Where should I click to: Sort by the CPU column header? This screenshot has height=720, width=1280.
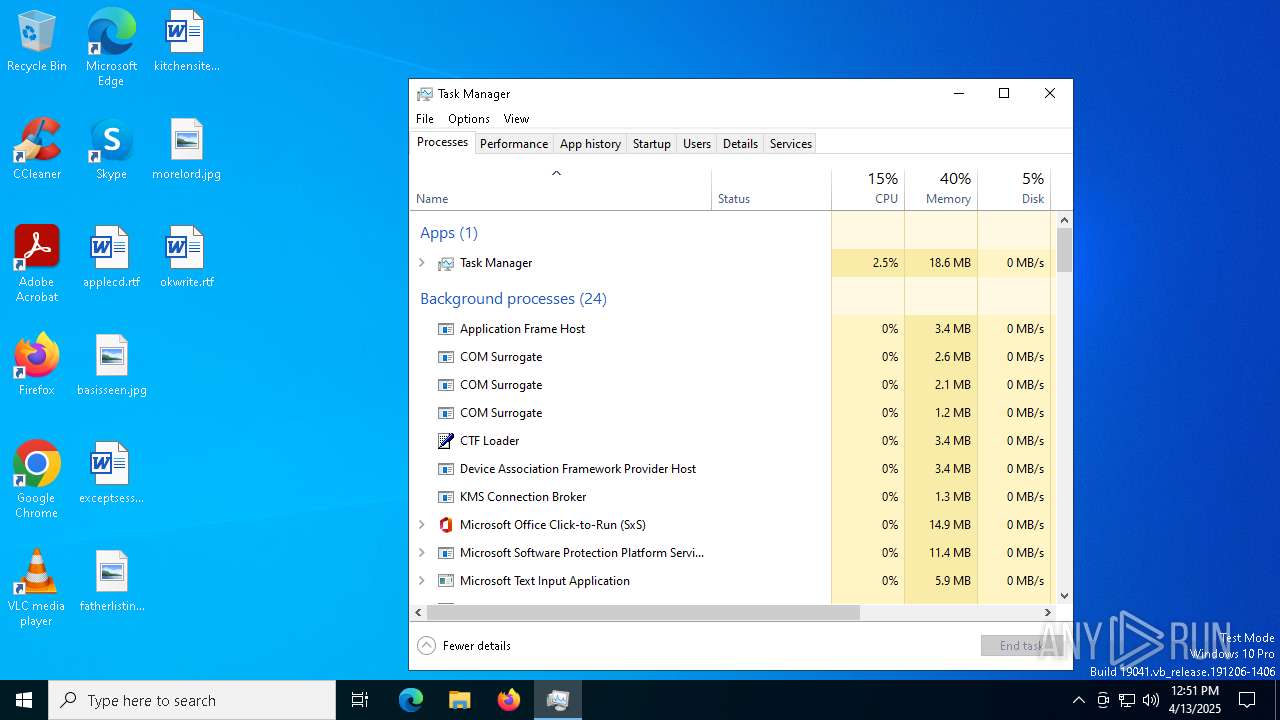[x=868, y=189]
